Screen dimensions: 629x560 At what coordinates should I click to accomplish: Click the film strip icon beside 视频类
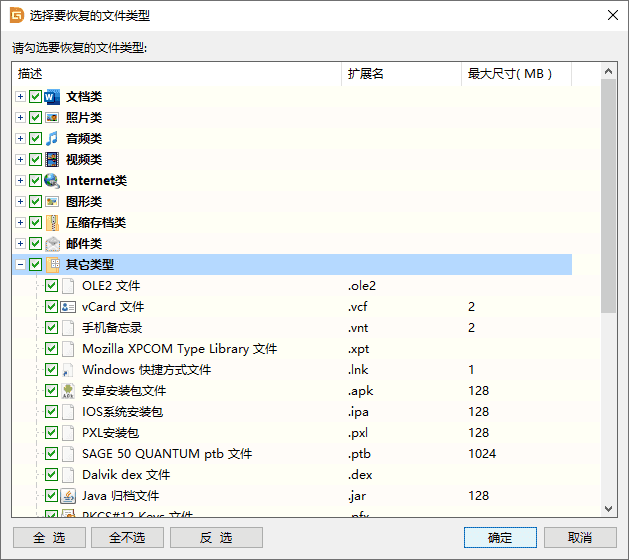(52, 160)
